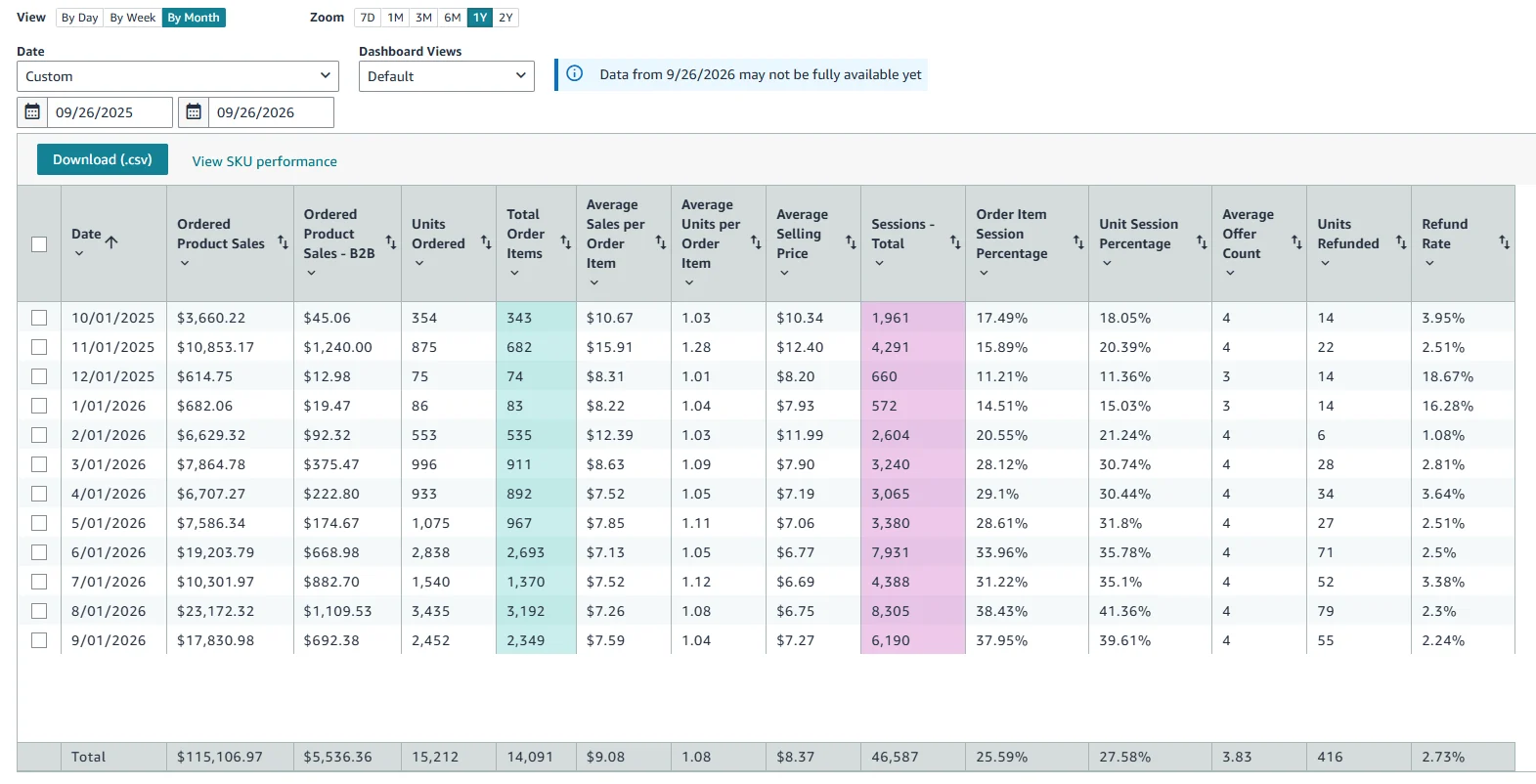Sort by Average Selling Price arrows icon
The image size is (1536, 784).
pos(851,242)
